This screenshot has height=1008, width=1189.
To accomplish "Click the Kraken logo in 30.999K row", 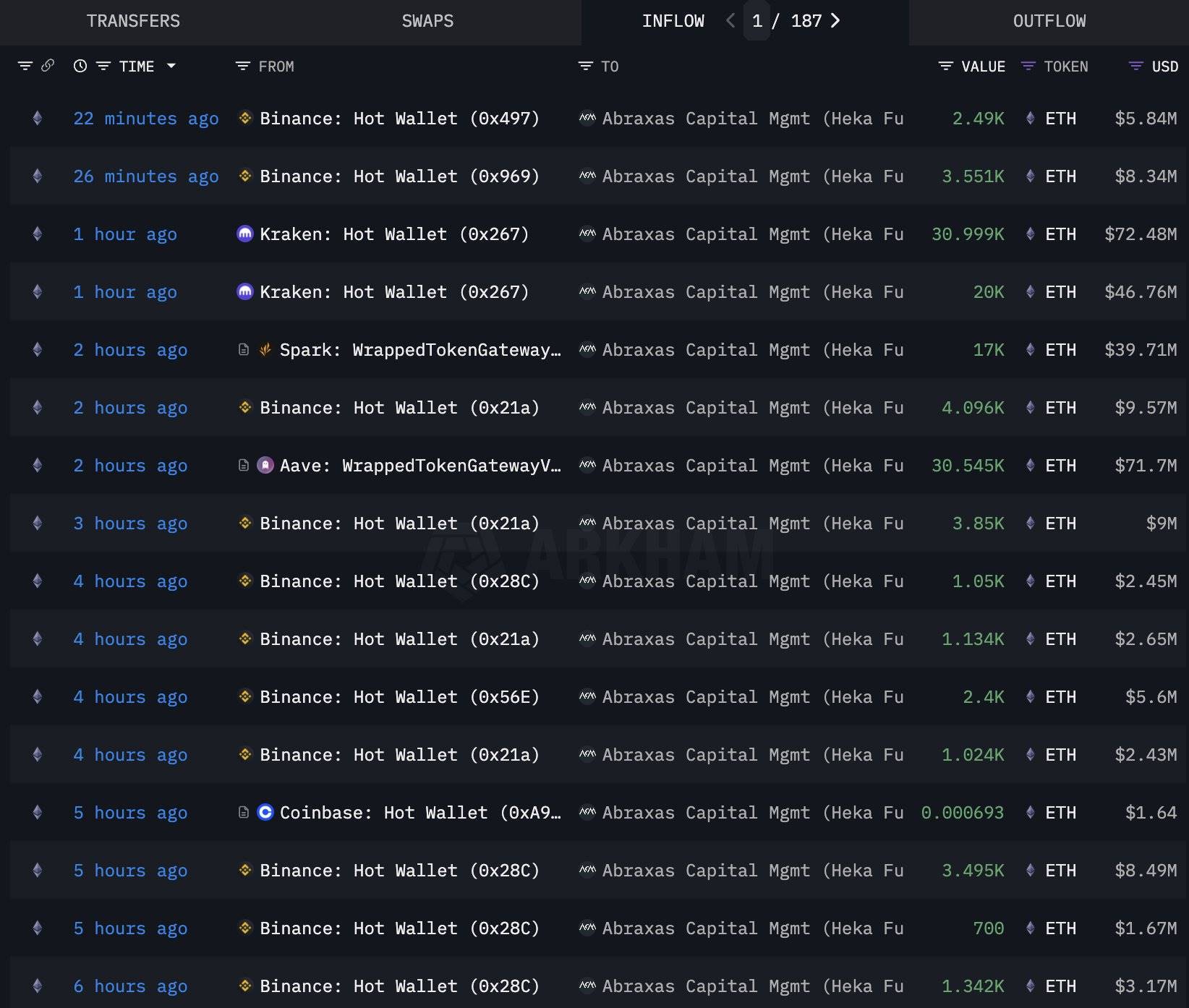I will pyautogui.click(x=245, y=234).
